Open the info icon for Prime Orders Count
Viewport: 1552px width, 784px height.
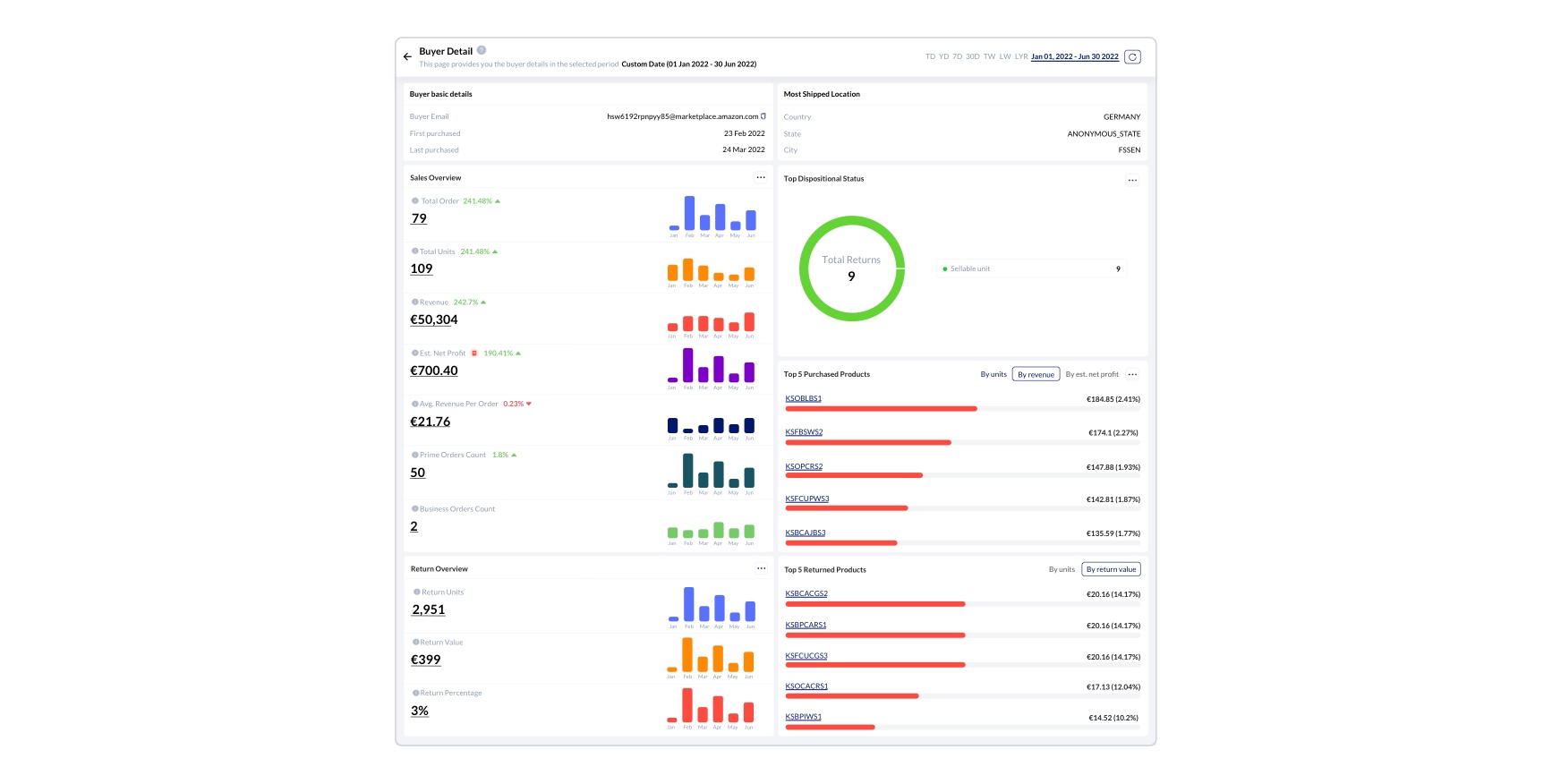(414, 455)
